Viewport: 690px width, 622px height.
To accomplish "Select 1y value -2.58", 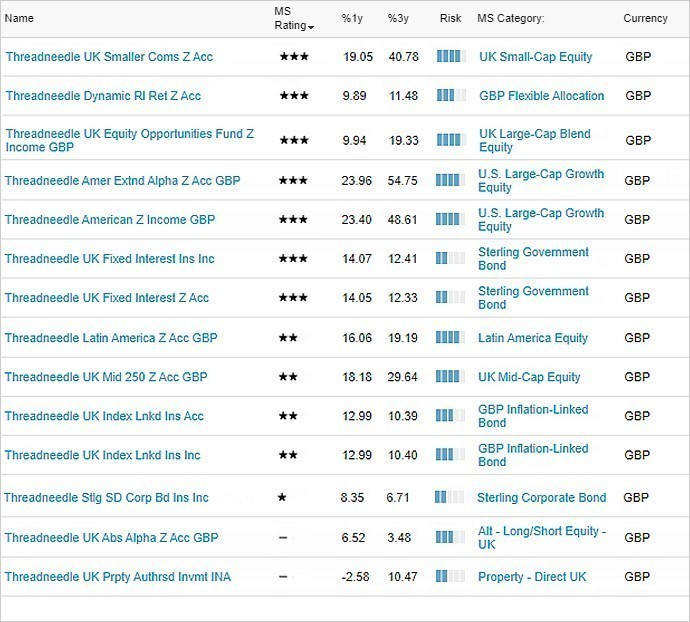I will point(355,577).
